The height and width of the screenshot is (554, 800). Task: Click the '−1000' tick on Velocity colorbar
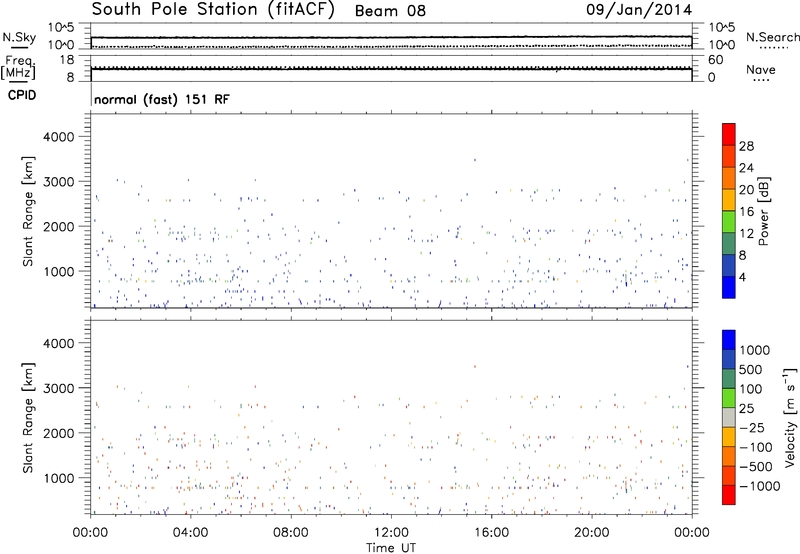[x=759, y=486]
